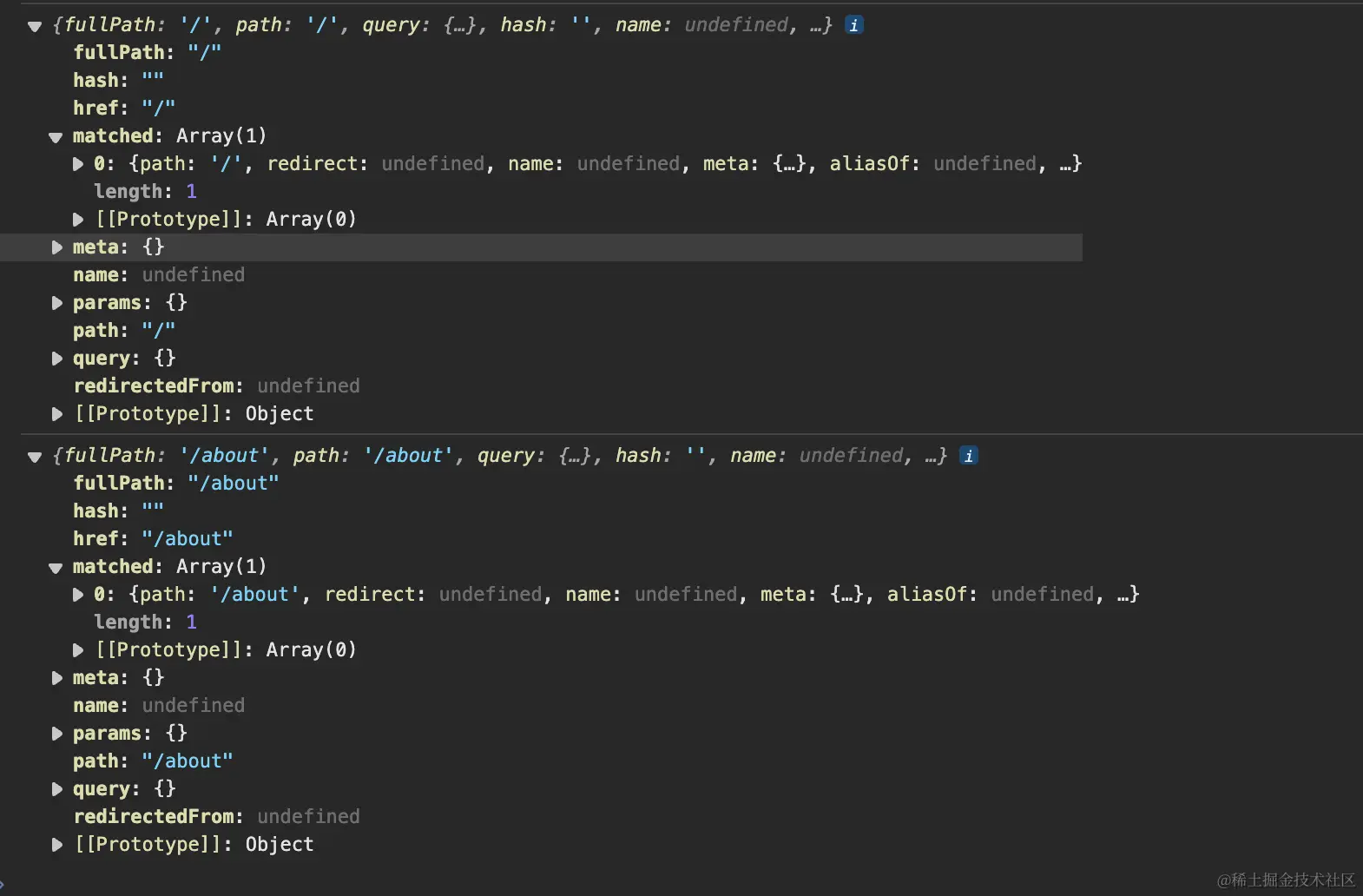Expand meta: {} in the '/about' object
Image resolution: width=1363 pixels, height=896 pixels.
57,678
